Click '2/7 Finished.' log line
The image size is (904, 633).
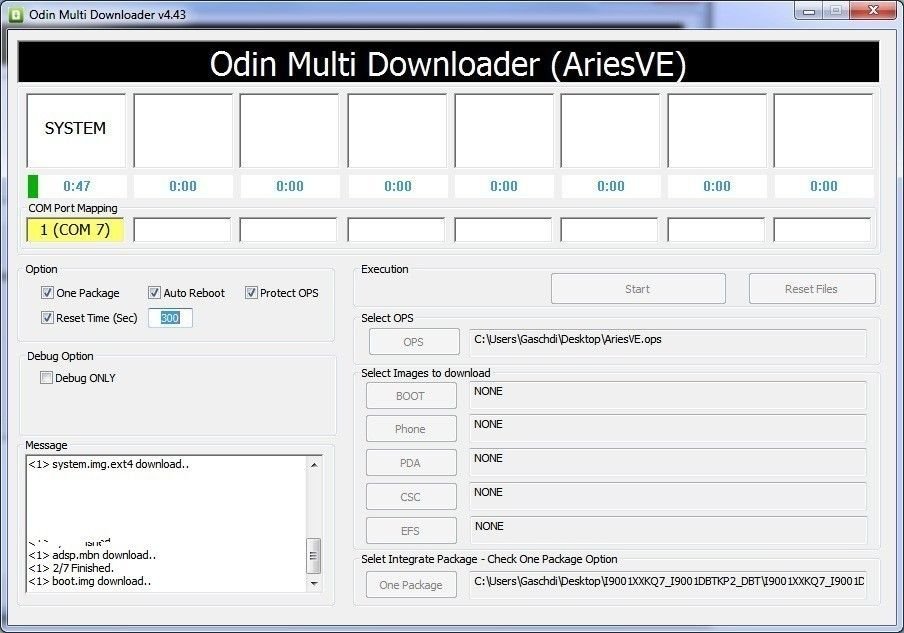point(71,568)
